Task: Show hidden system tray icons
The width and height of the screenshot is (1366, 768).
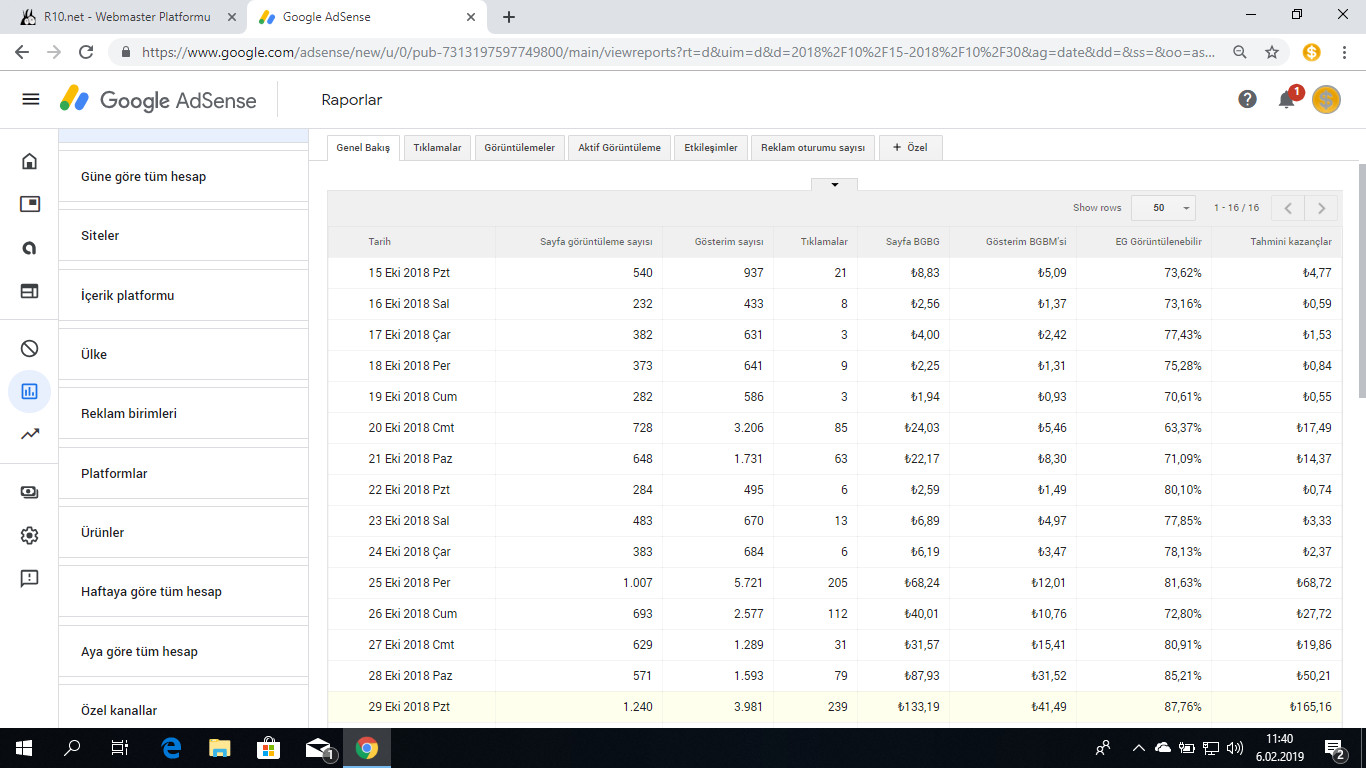Action: point(1138,747)
